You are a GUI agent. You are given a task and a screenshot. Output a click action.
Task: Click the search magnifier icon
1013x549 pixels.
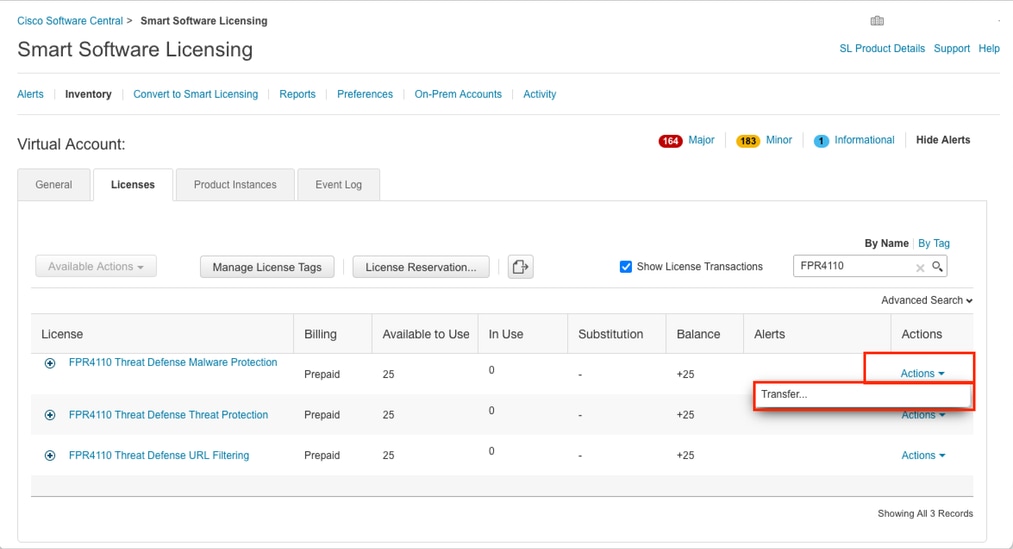click(x=937, y=266)
